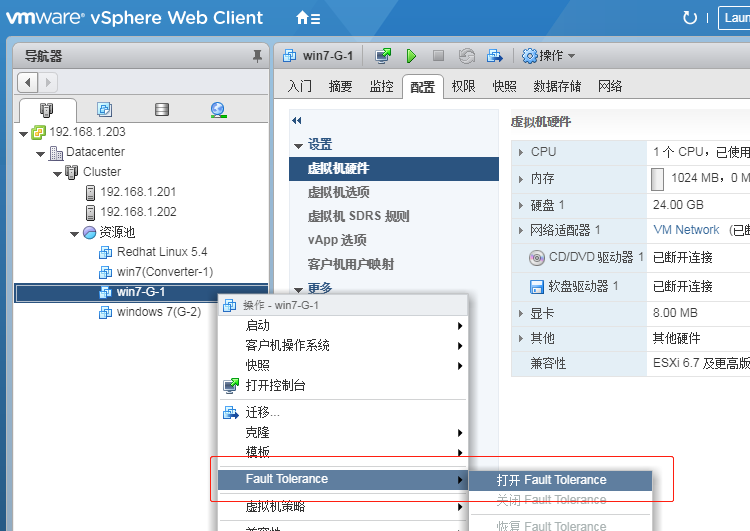Switch to VMs and Templates view icon
750x531 pixels.
[x=104, y=110]
